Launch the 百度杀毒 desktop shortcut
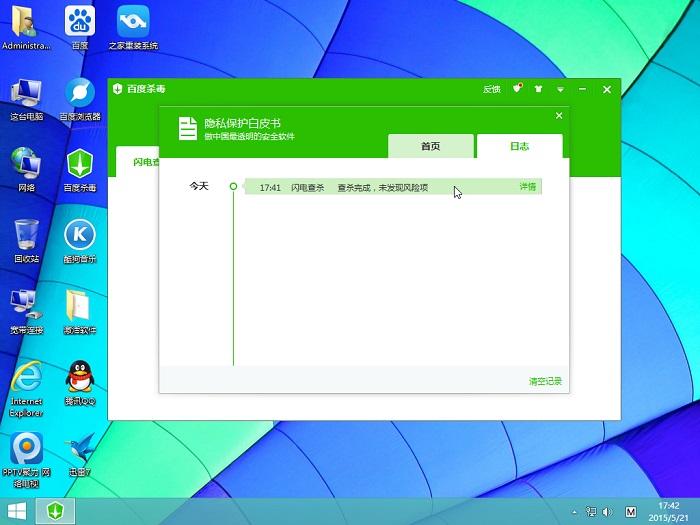 [80, 170]
